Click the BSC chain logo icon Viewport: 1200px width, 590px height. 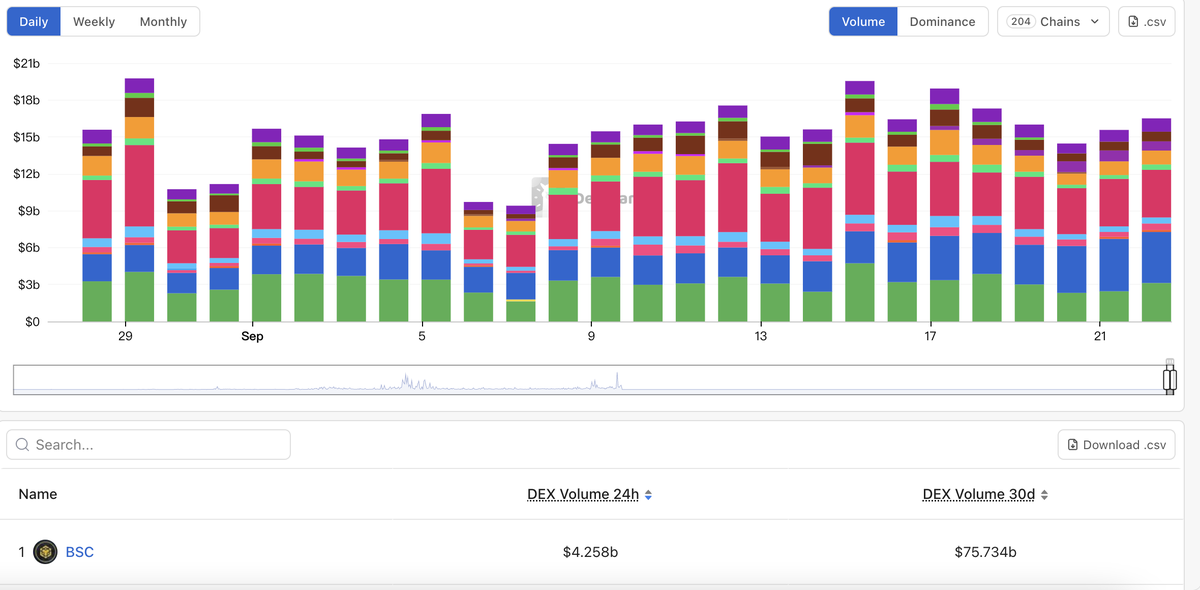click(x=45, y=552)
